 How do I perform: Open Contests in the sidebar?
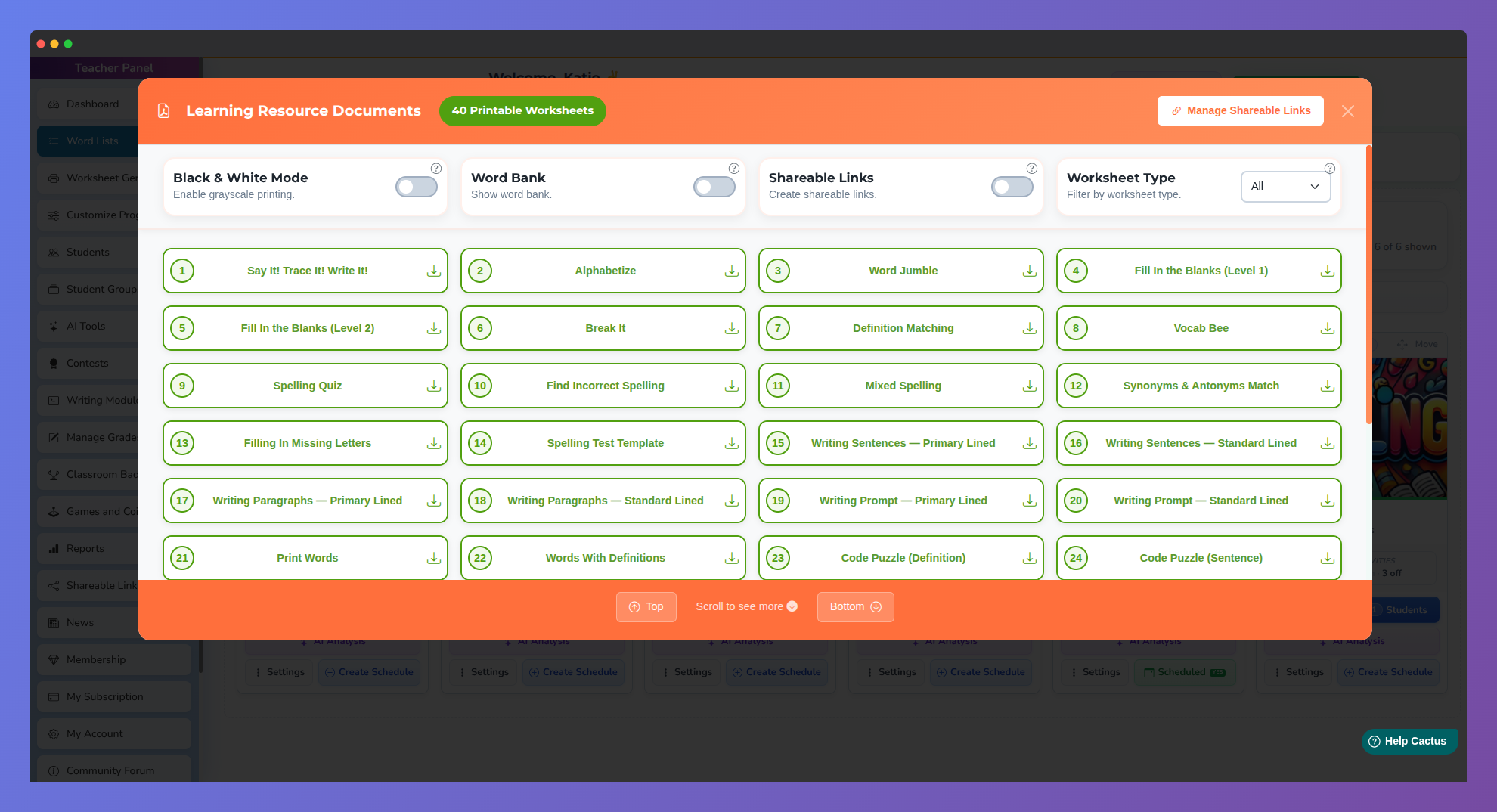(89, 364)
